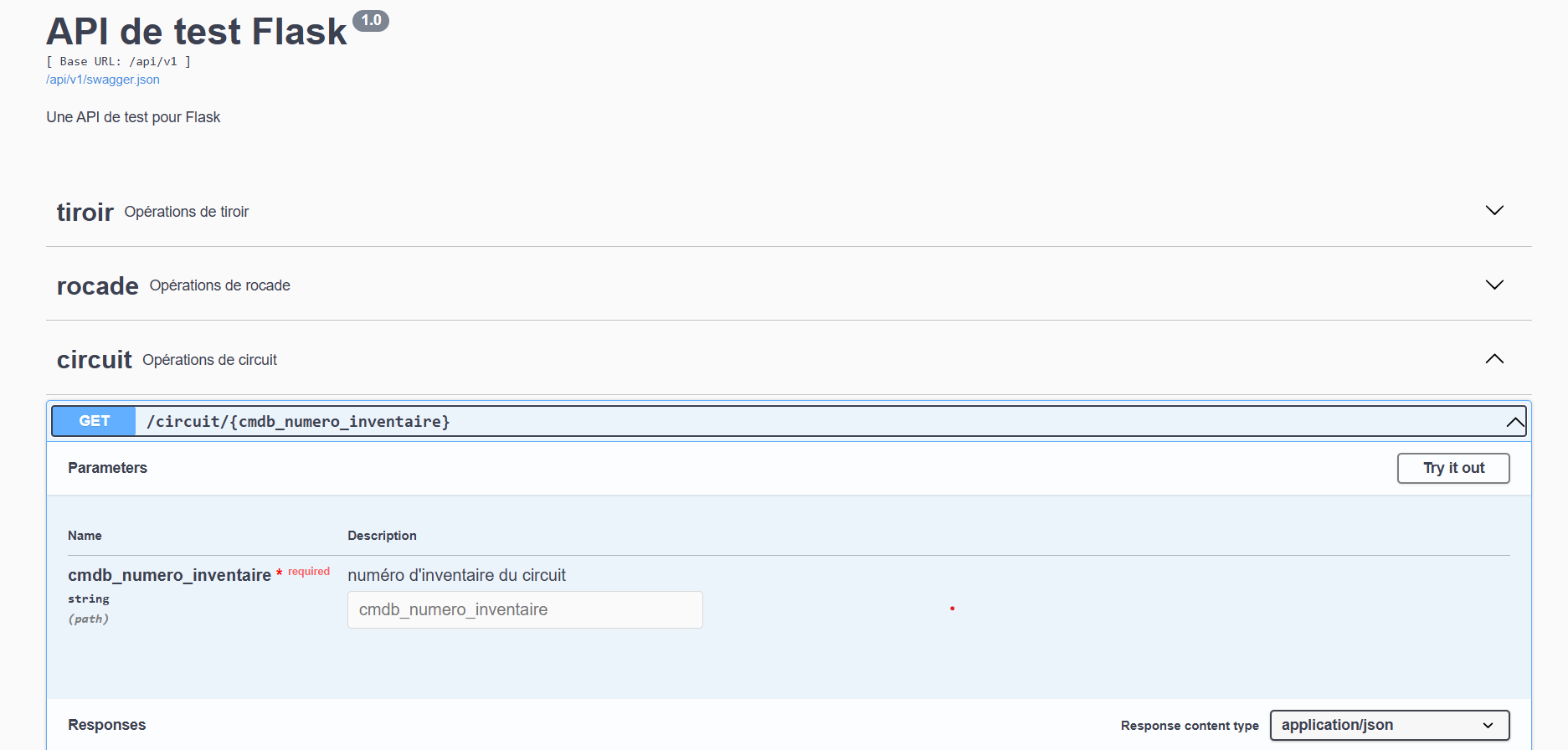
Task: Click the '(path)' parameter location
Action: tap(89, 619)
